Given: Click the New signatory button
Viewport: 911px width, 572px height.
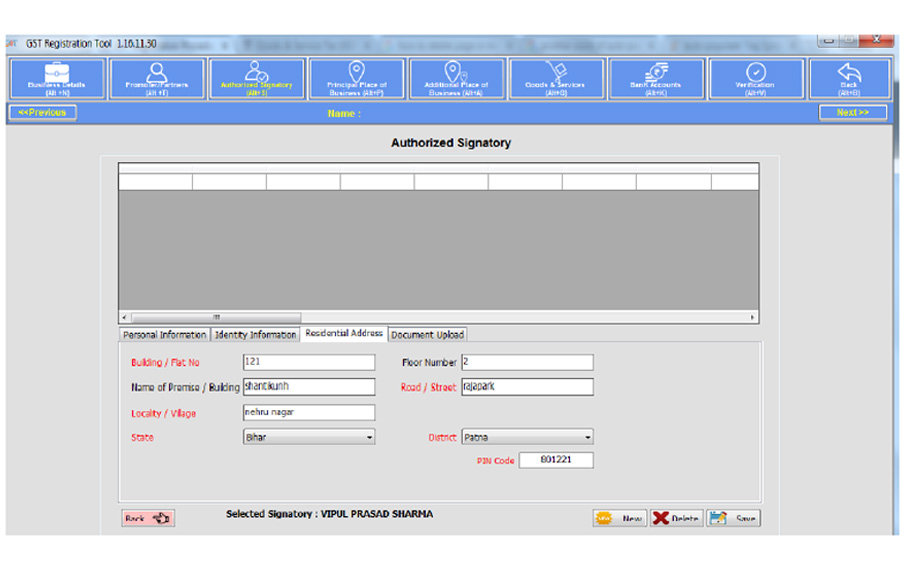Looking at the screenshot, I should pos(620,518).
